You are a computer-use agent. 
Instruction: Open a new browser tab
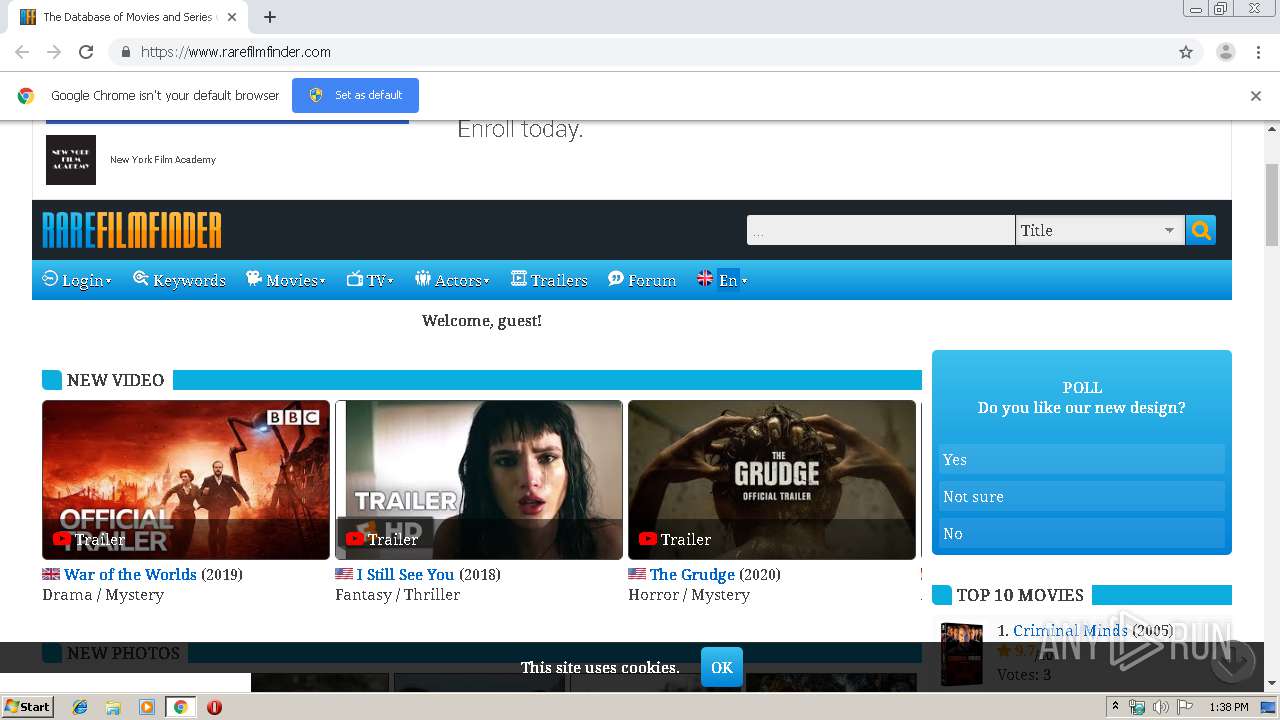coord(270,17)
